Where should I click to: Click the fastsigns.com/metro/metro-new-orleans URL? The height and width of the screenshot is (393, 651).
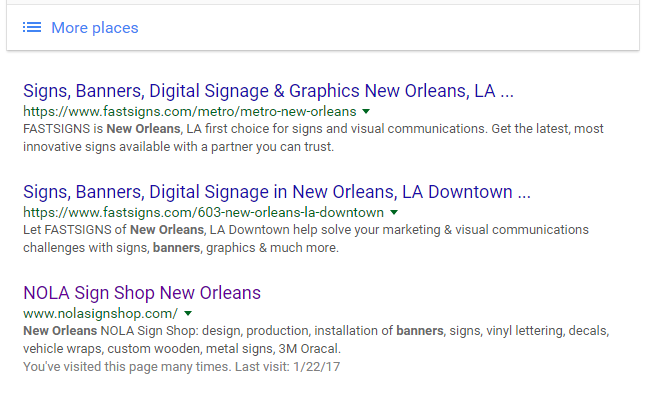tap(190, 111)
